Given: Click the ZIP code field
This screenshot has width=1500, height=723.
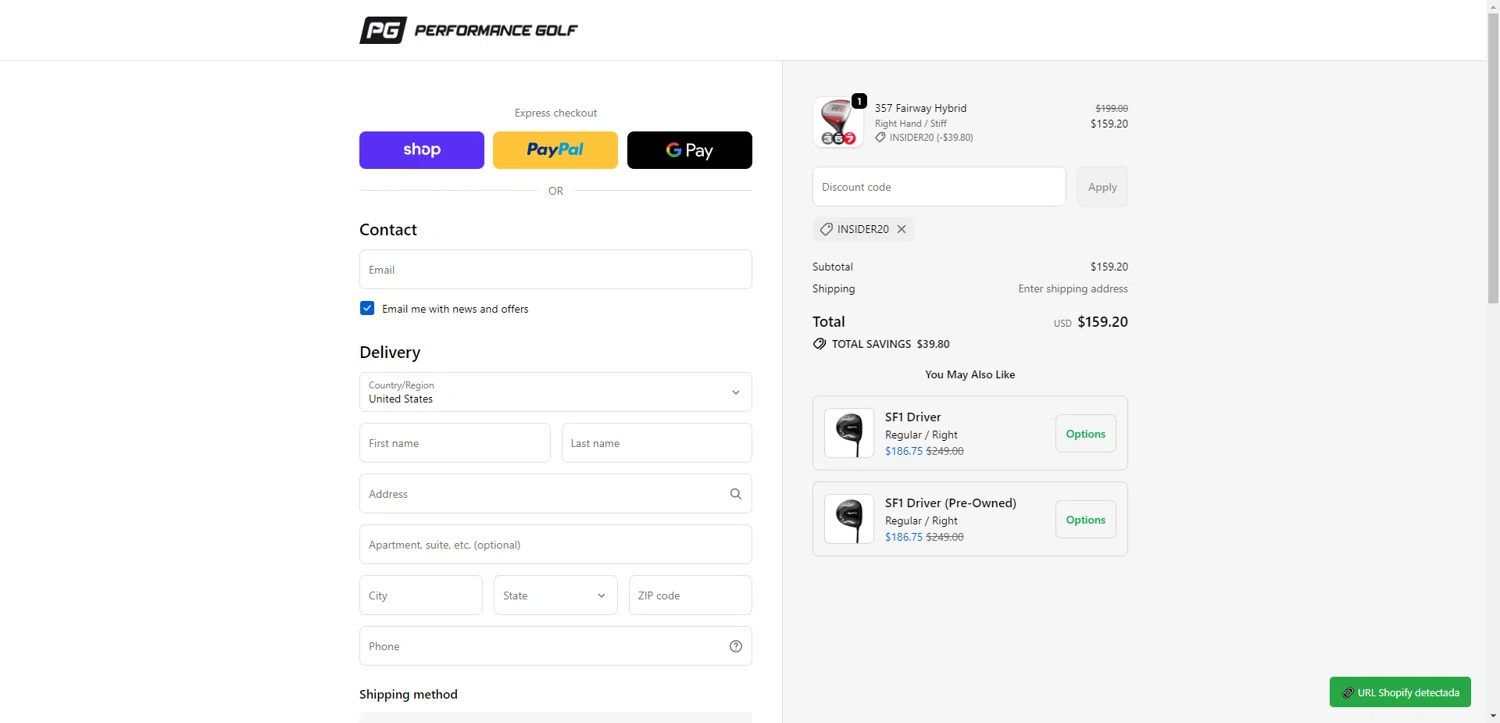Looking at the screenshot, I should pyautogui.click(x=690, y=595).
